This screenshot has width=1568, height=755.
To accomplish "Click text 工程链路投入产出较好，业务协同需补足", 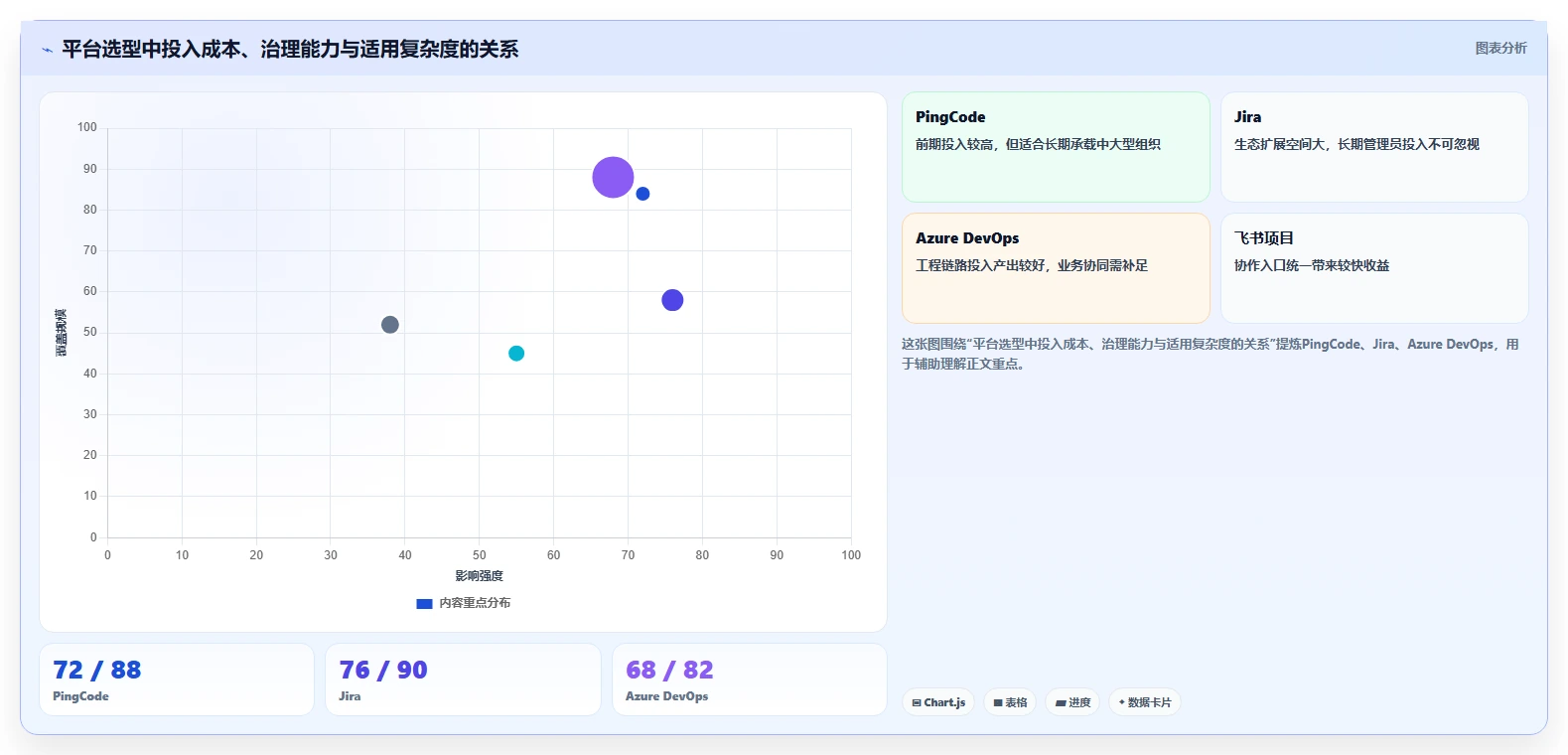I will click(1032, 265).
